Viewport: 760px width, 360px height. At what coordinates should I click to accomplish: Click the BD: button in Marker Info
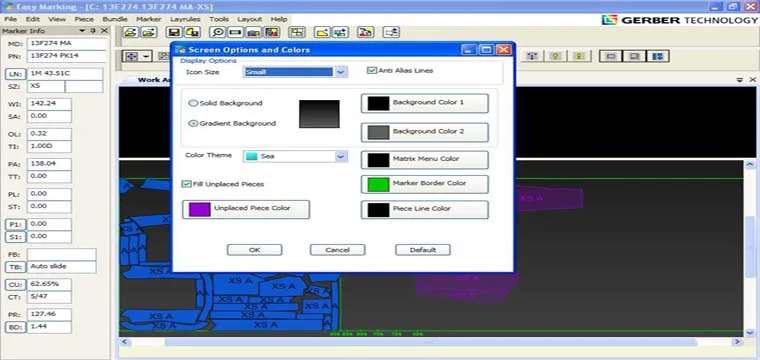pos(16,327)
